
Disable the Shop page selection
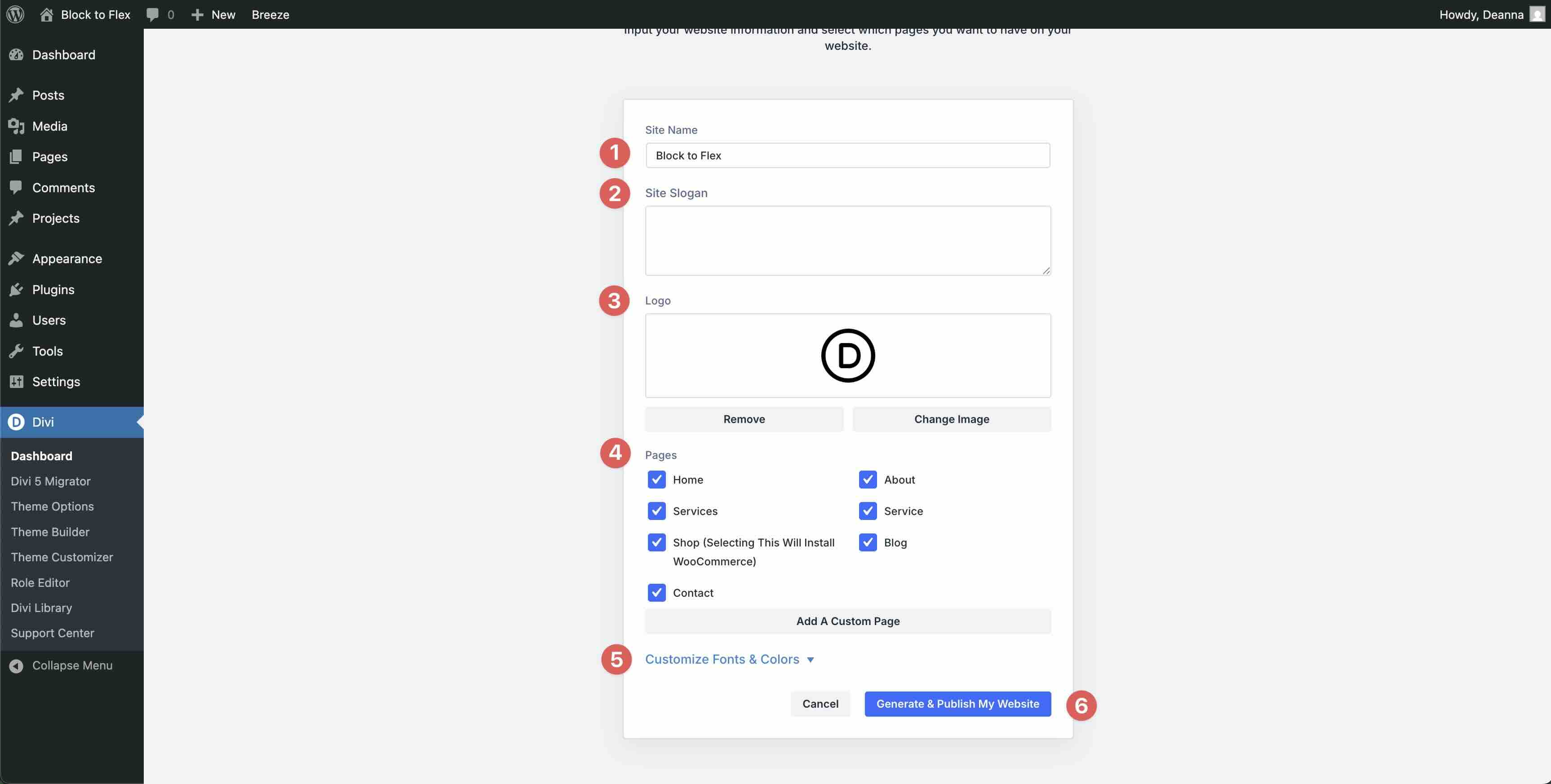point(657,542)
